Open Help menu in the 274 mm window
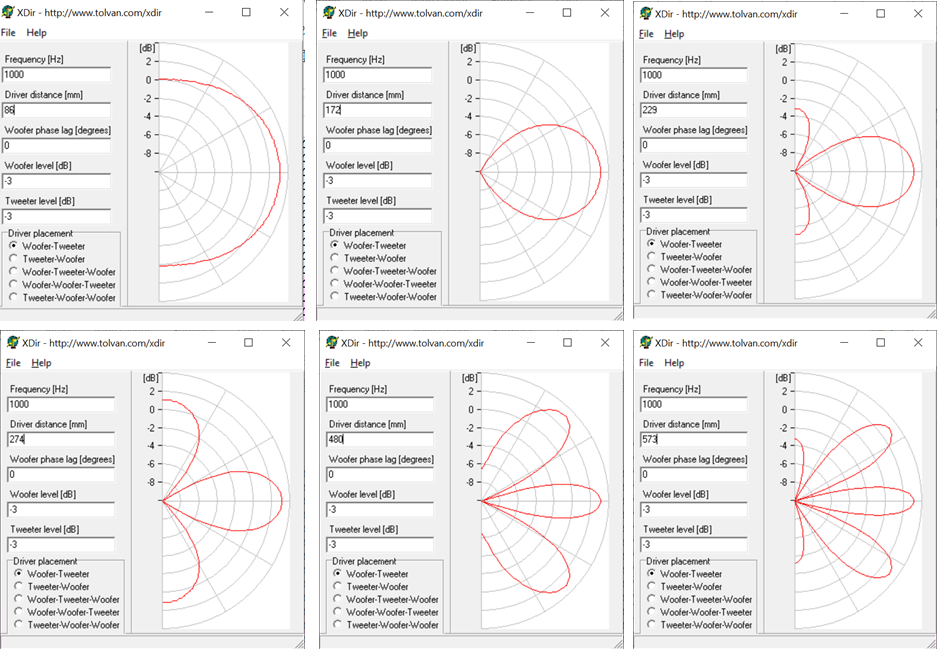937x649 pixels. click(41, 363)
